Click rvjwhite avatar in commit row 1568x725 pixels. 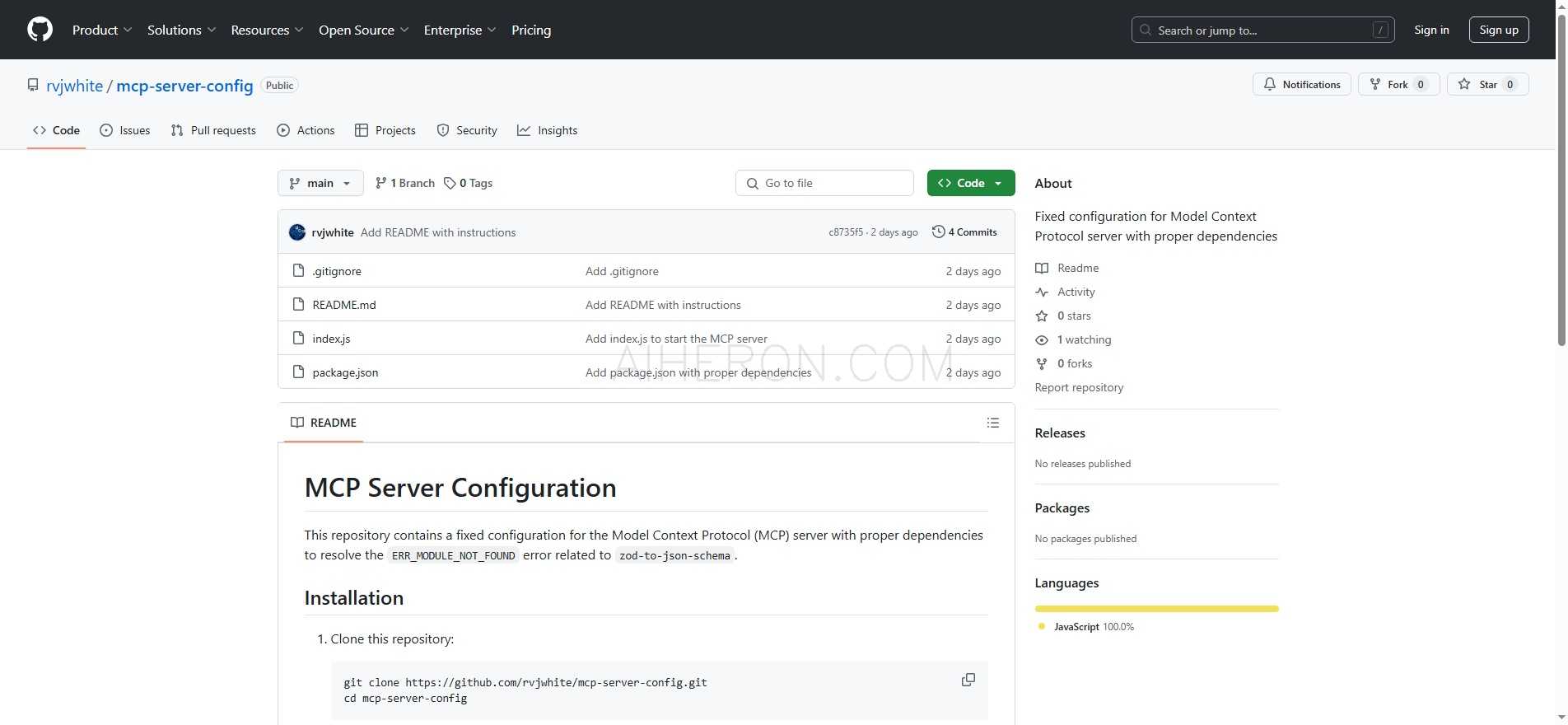tap(297, 232)
